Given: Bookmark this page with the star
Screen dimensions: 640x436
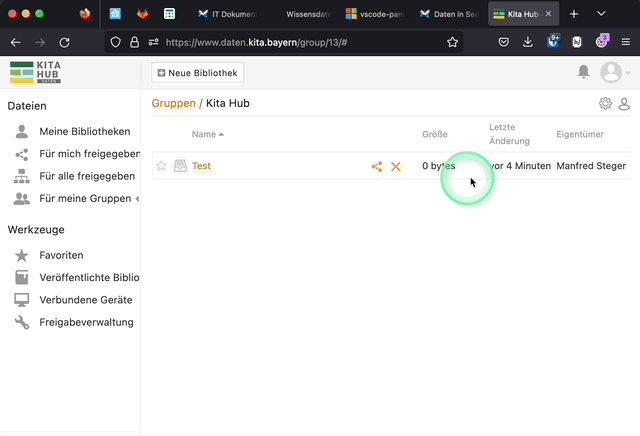Looking at the screenshot, I should (452, 42).
